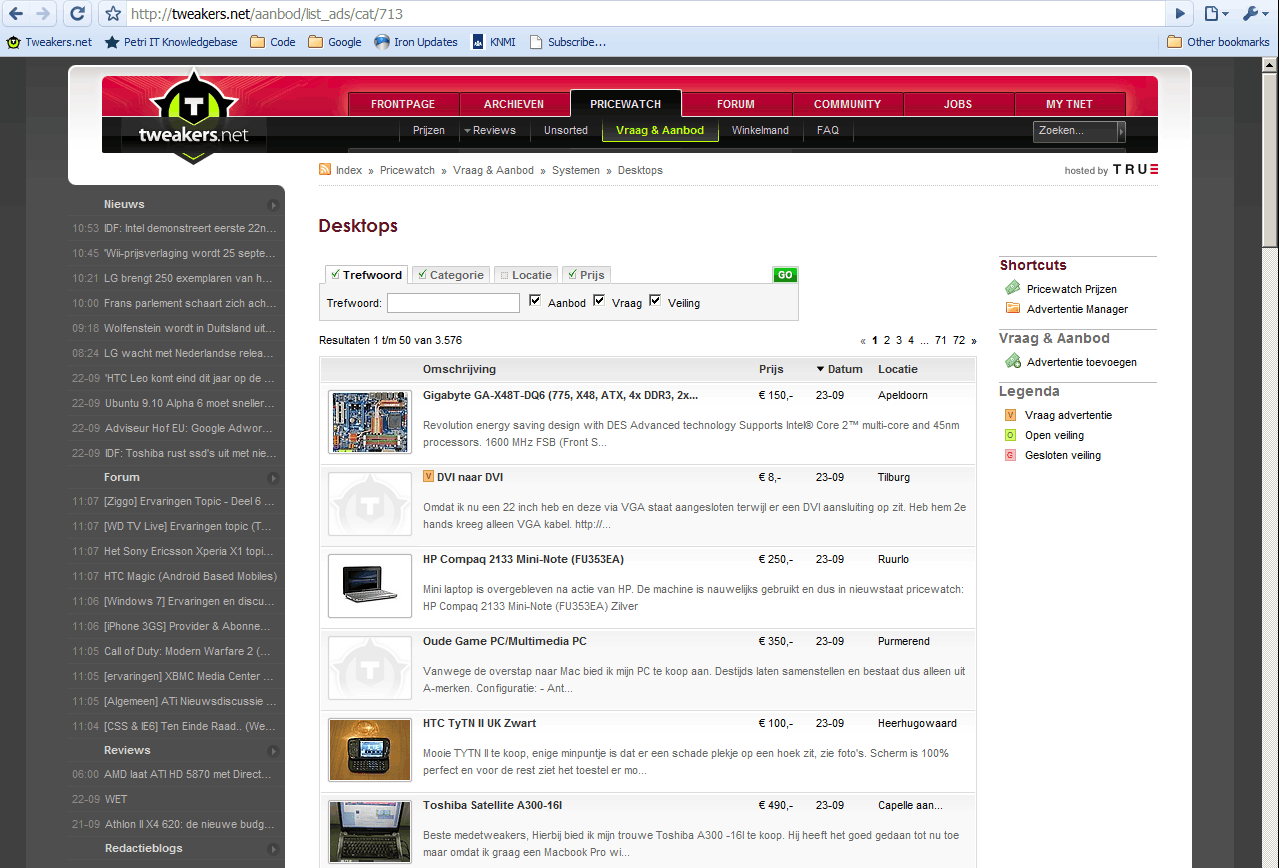The width and height of the screenshot is (1279, 868).
Task: Go to results page 2
Action: [x=887, y=340]
